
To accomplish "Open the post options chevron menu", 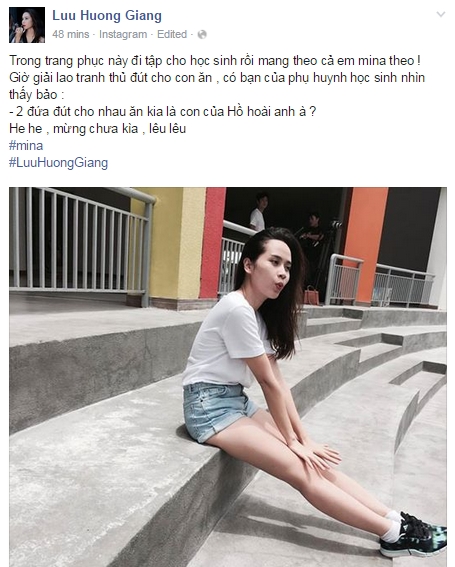I will tap(441, 14).
